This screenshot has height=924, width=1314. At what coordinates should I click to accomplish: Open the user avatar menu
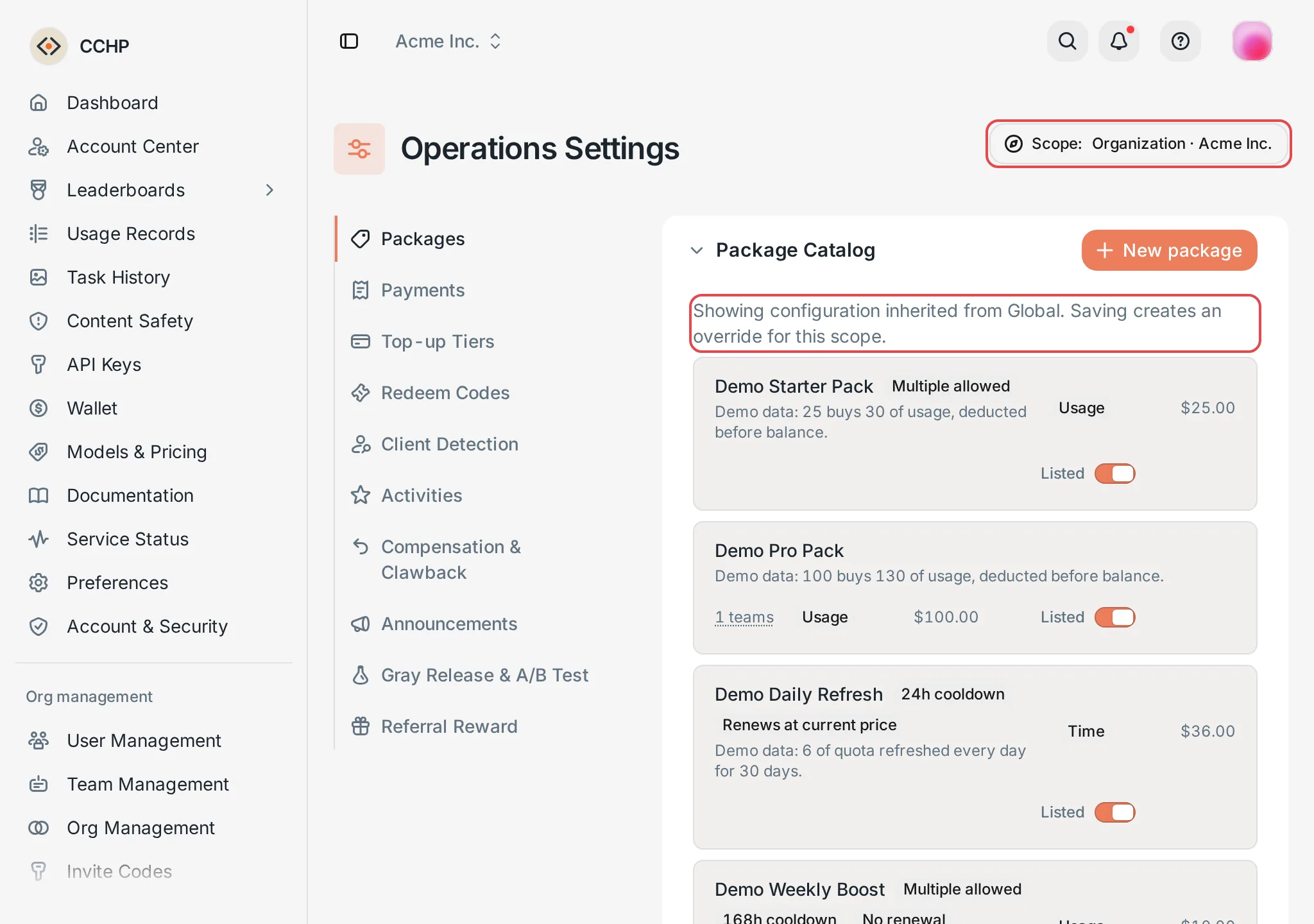pos(1252,41)
